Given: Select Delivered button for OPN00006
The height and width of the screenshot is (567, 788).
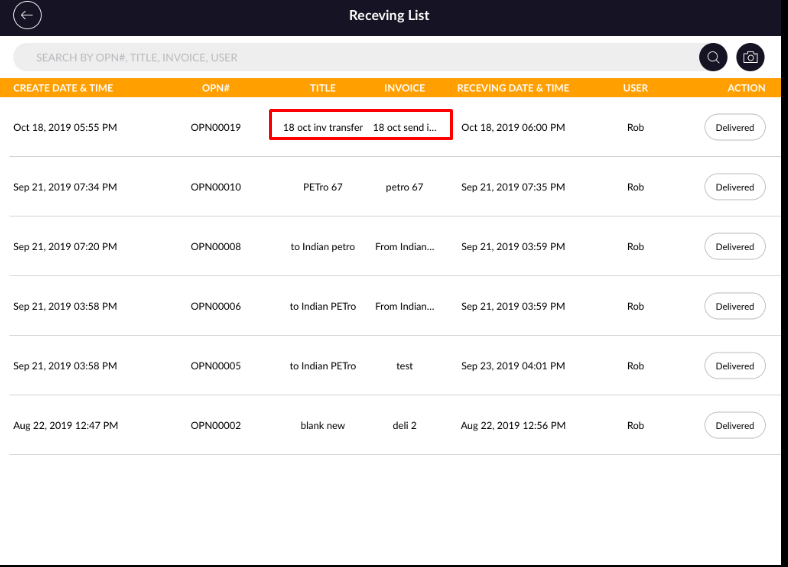Looking at the screenshot, I should [734, 306].
